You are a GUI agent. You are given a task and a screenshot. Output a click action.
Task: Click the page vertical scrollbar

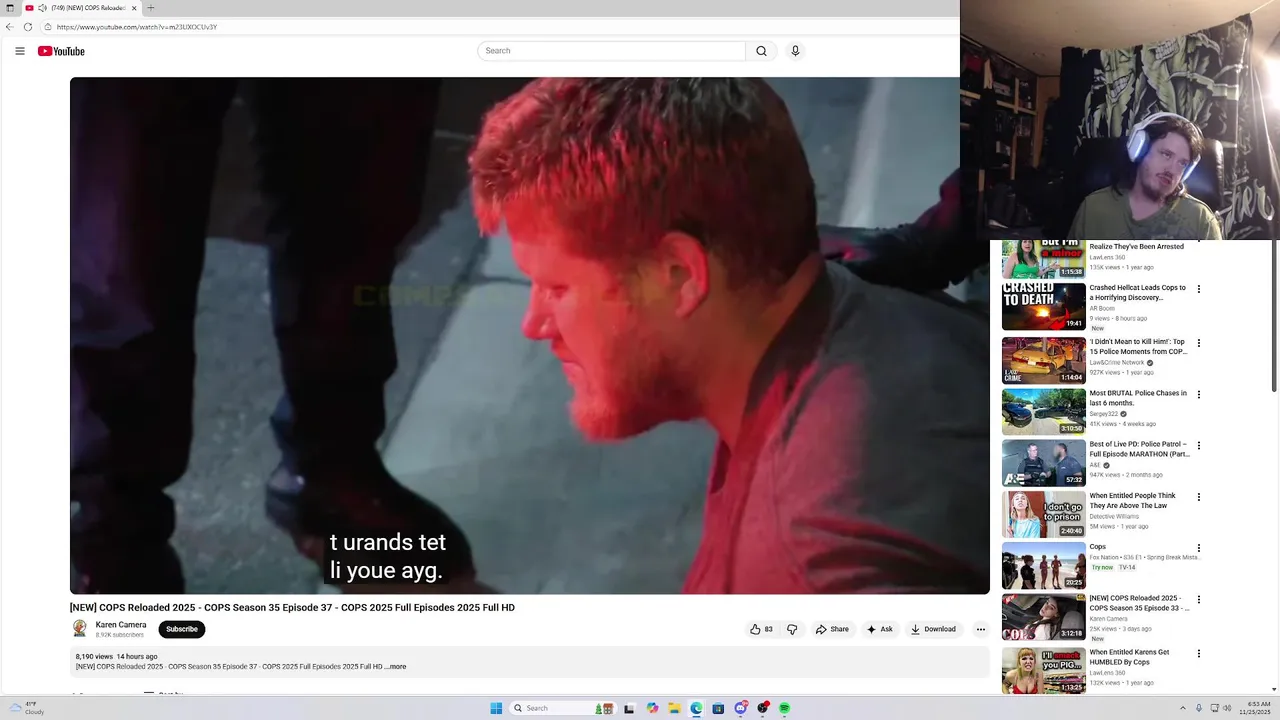[1274, 317]
